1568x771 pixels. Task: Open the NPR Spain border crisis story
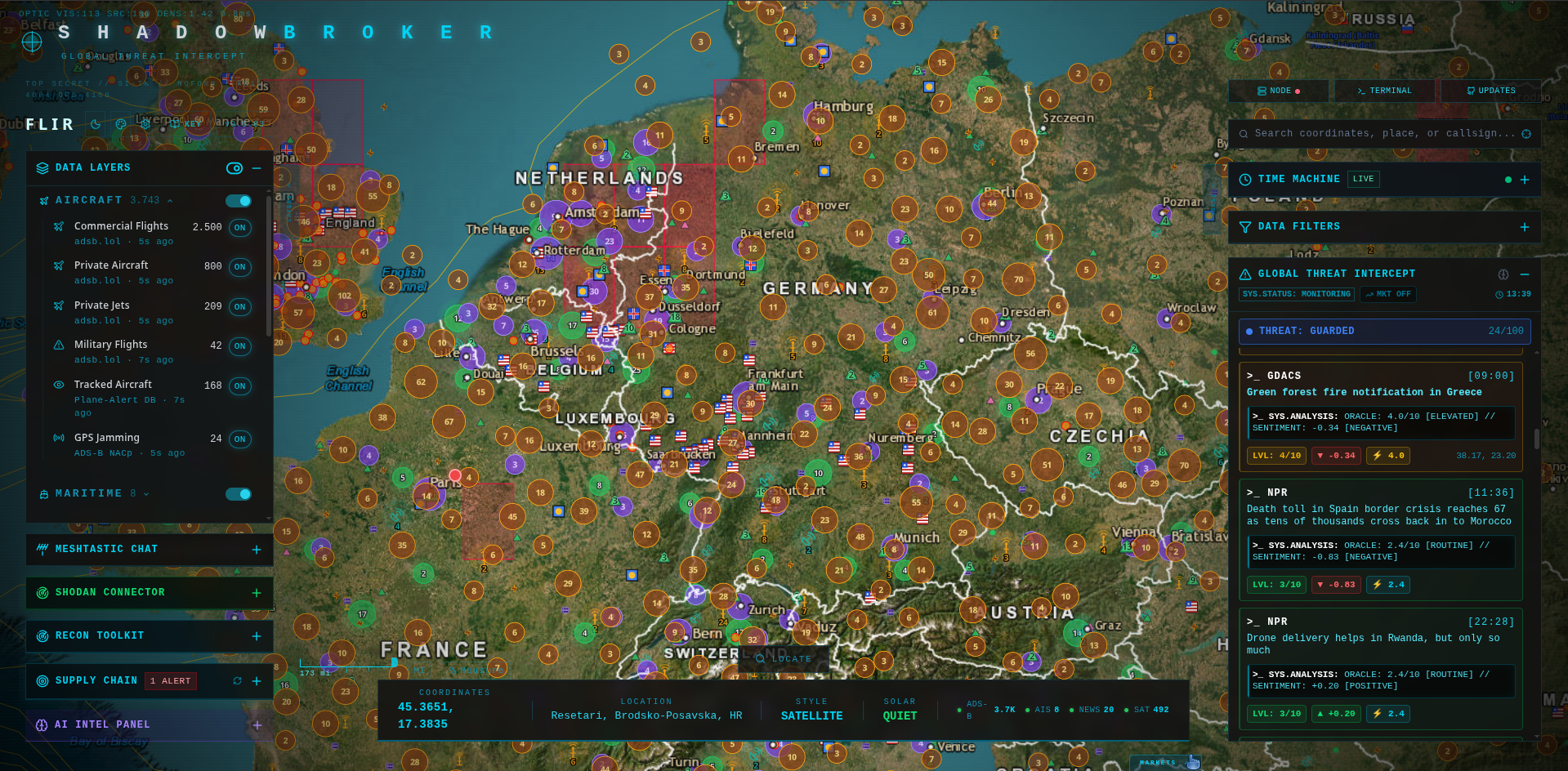point(1380,540)
